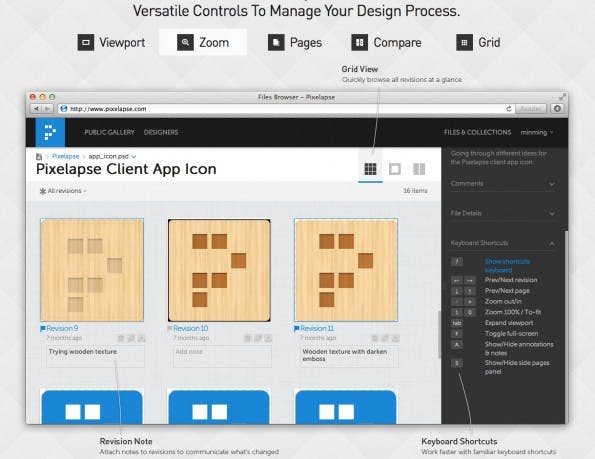Open the app_icon.psd breadcrumb dropdown

112,156
